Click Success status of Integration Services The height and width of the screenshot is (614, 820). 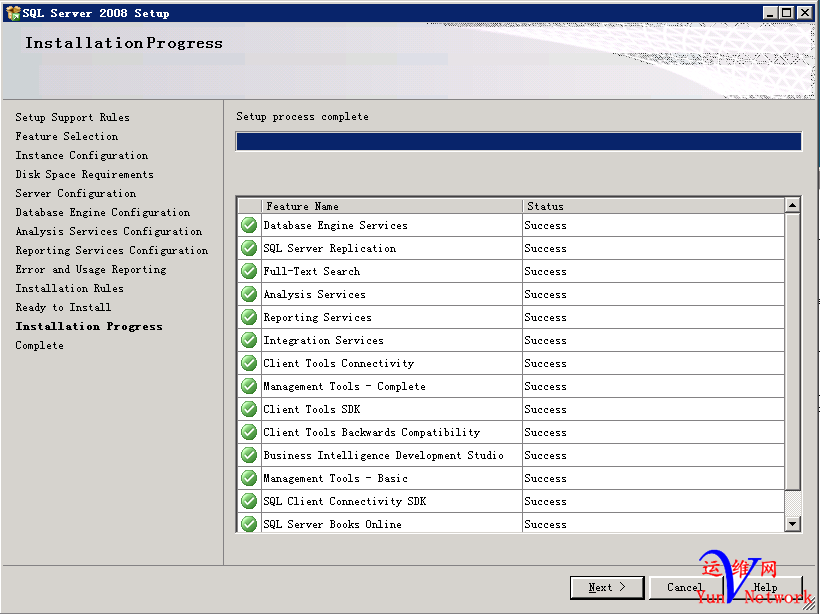545,340
